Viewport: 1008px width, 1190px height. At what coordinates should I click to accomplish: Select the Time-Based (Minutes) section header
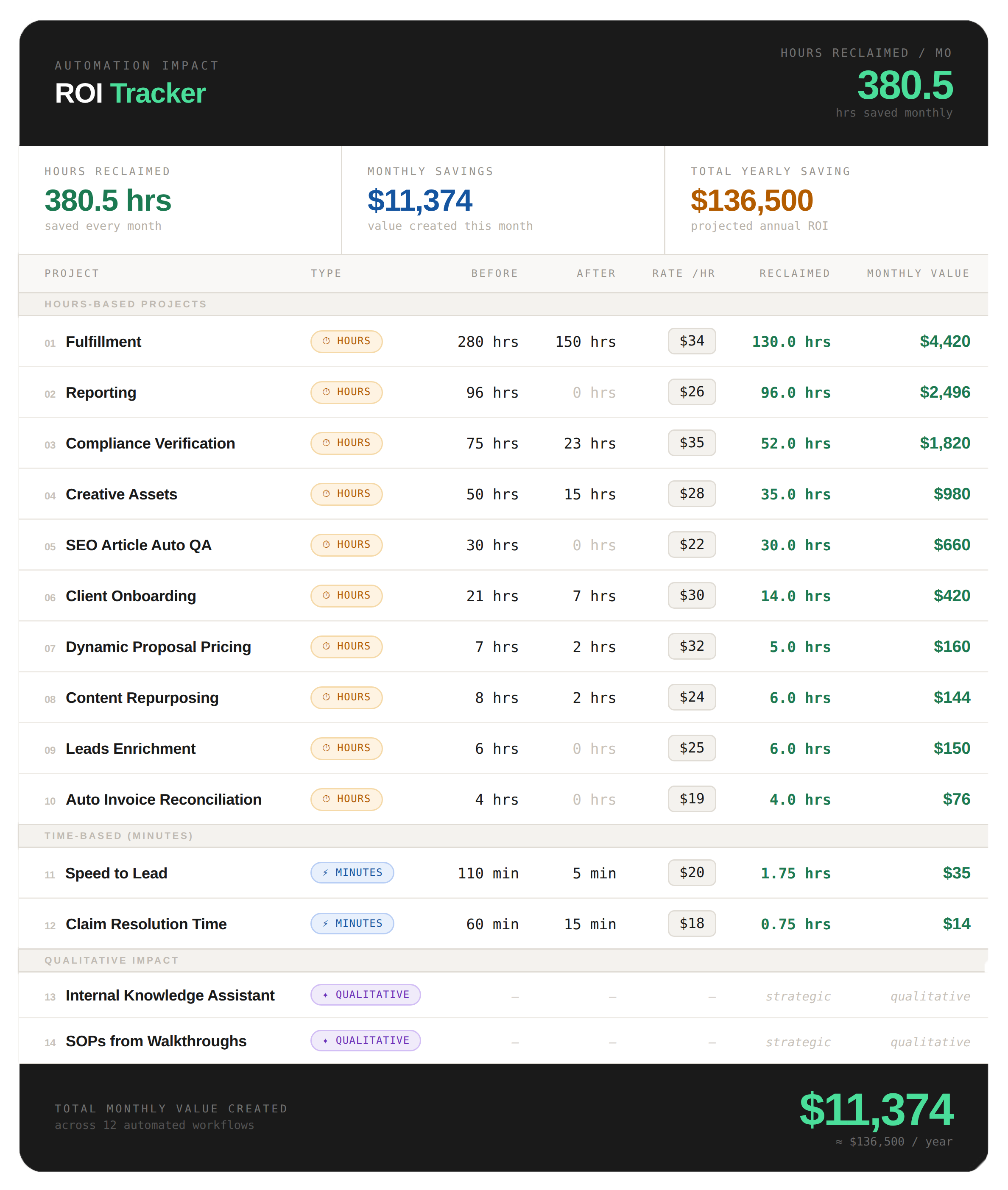[119, 836]
